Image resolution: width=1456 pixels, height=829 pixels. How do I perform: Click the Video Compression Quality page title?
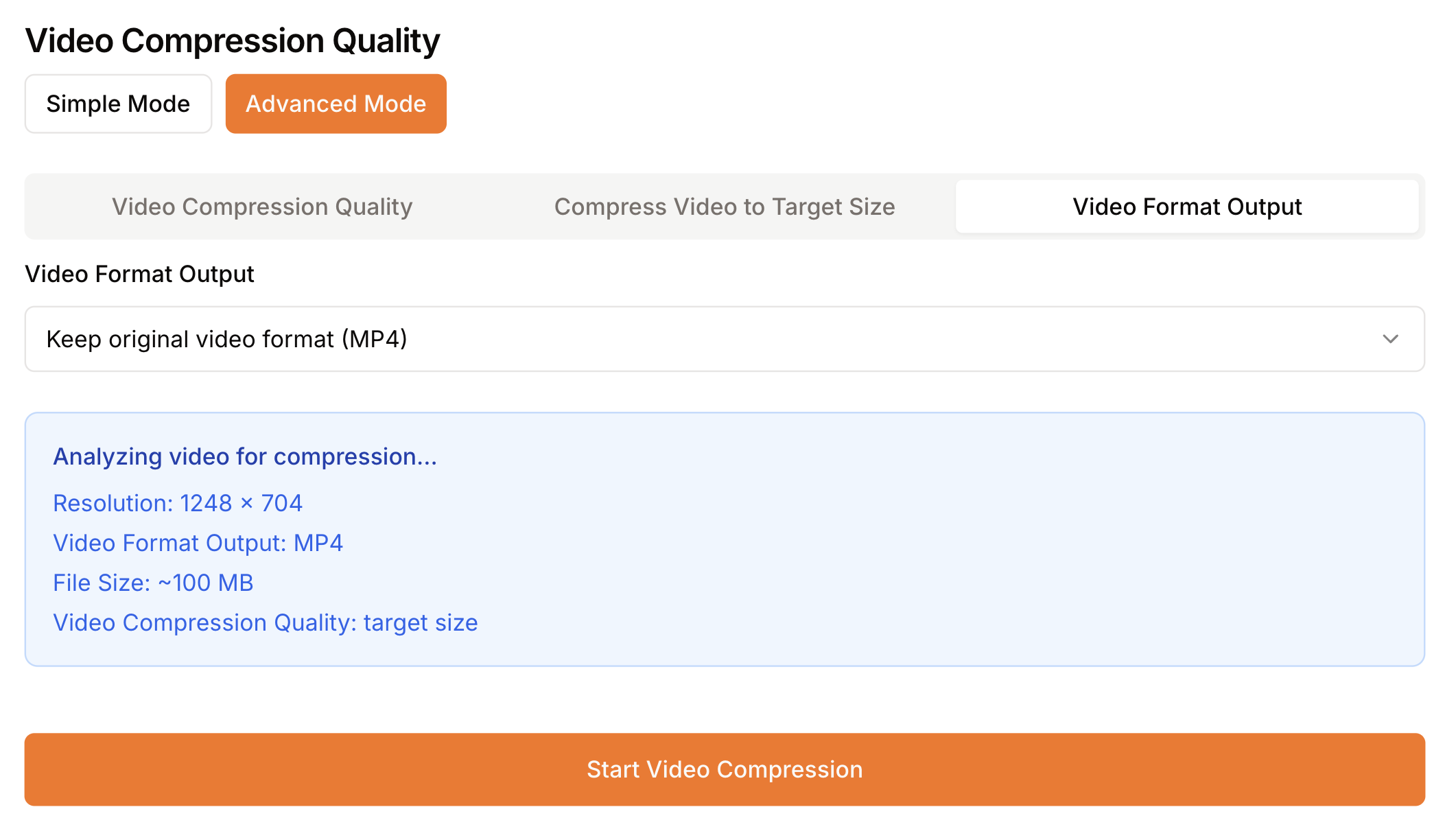(x=232, y=40)
